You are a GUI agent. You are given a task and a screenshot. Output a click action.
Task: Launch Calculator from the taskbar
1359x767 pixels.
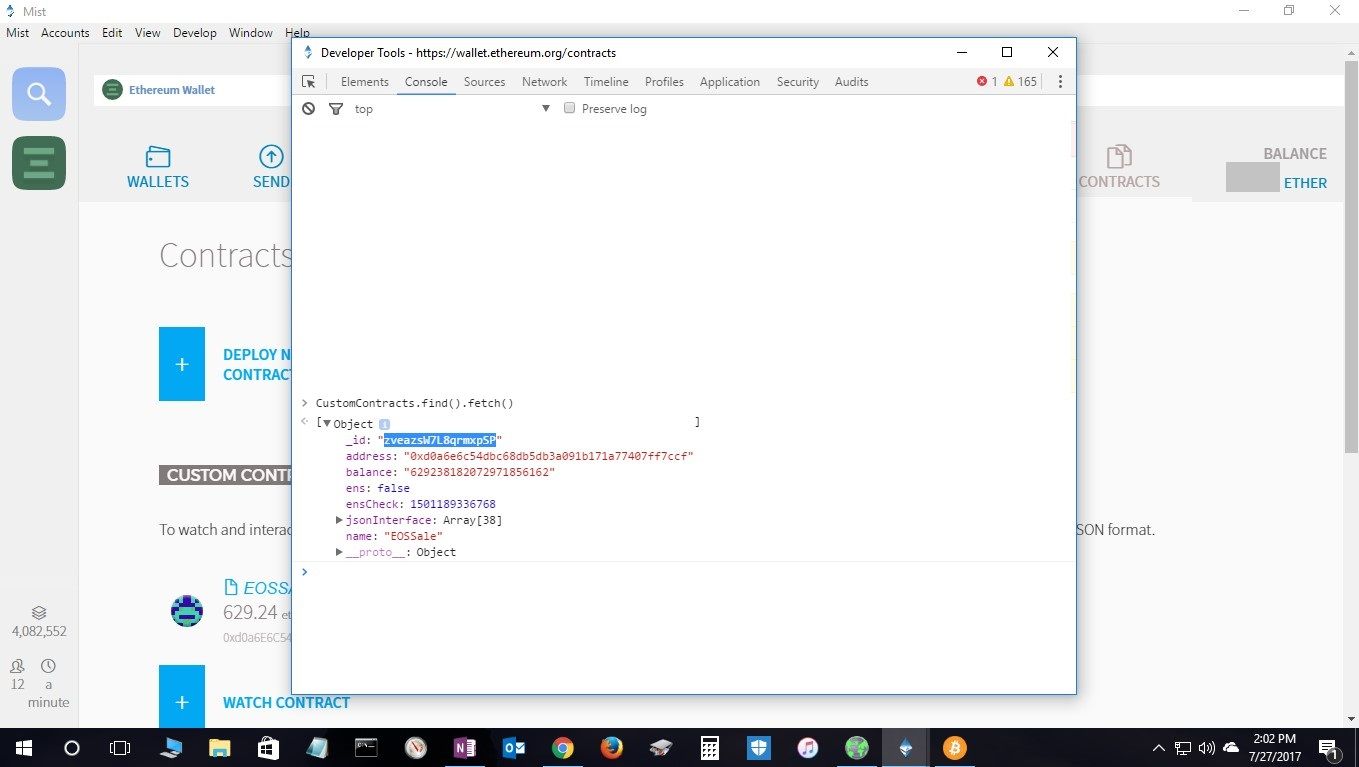[710, 748]
